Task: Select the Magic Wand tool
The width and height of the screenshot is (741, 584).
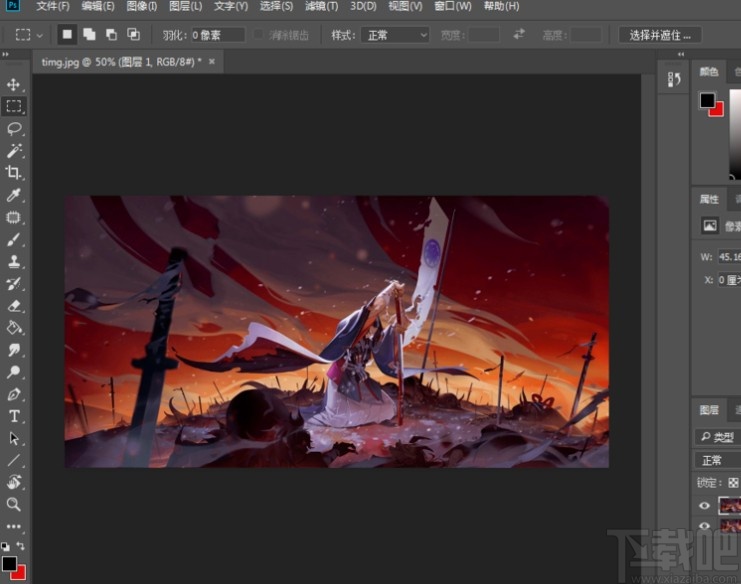Action: pos(13,151)
